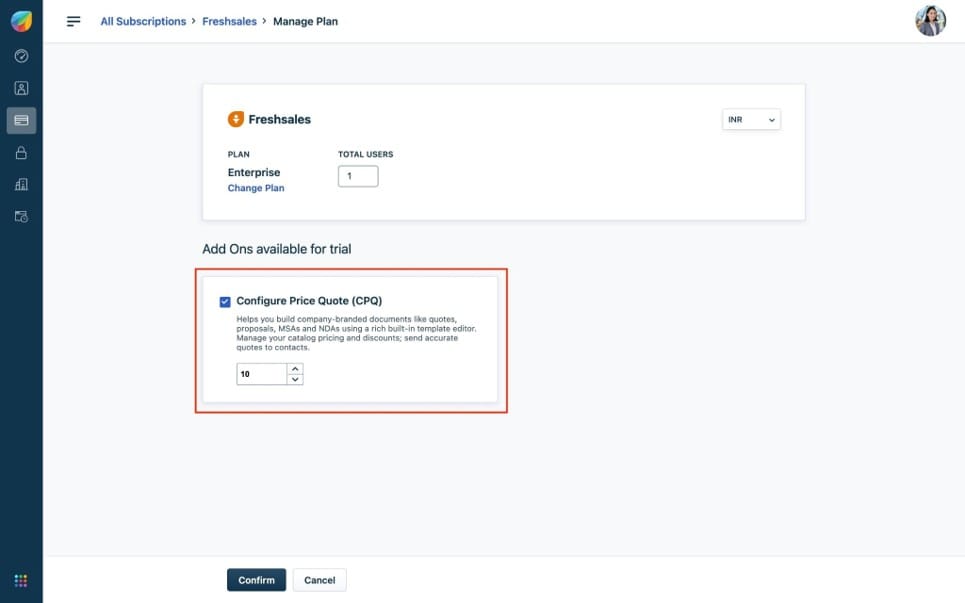
Task: Click the Freshworks logo in sidebar
Action: (21, 21)
